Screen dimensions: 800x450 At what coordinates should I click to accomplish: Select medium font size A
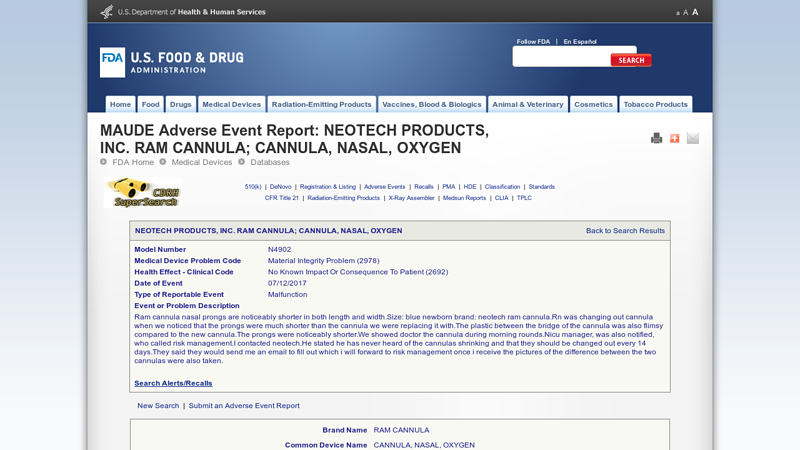point(685,12)
